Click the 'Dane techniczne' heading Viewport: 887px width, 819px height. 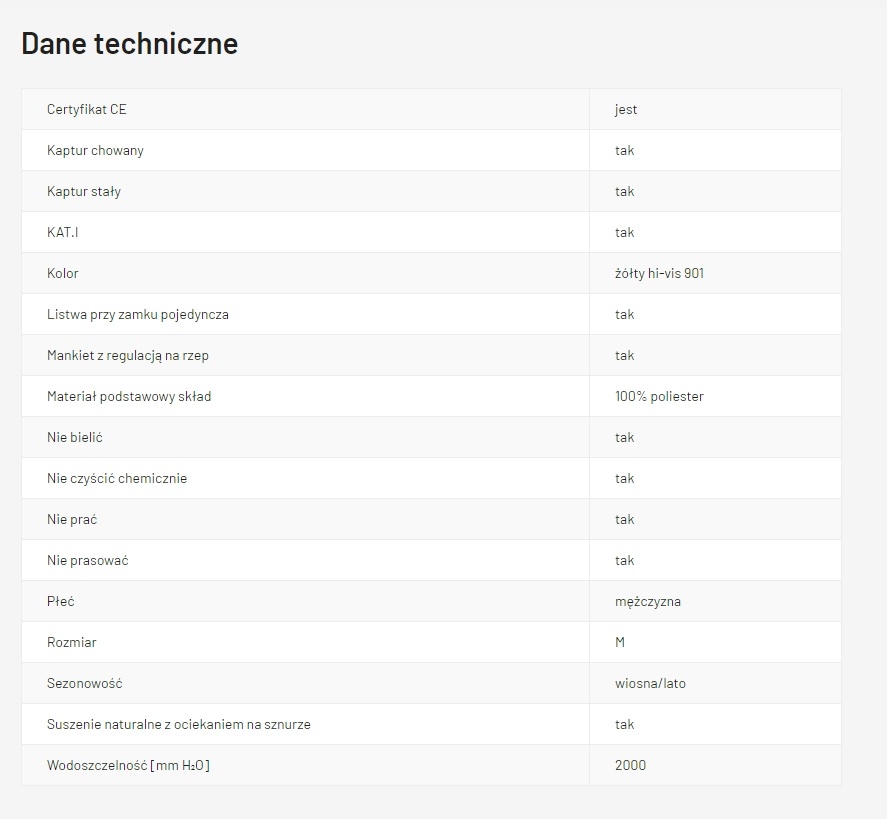click(x=129, y=44)
